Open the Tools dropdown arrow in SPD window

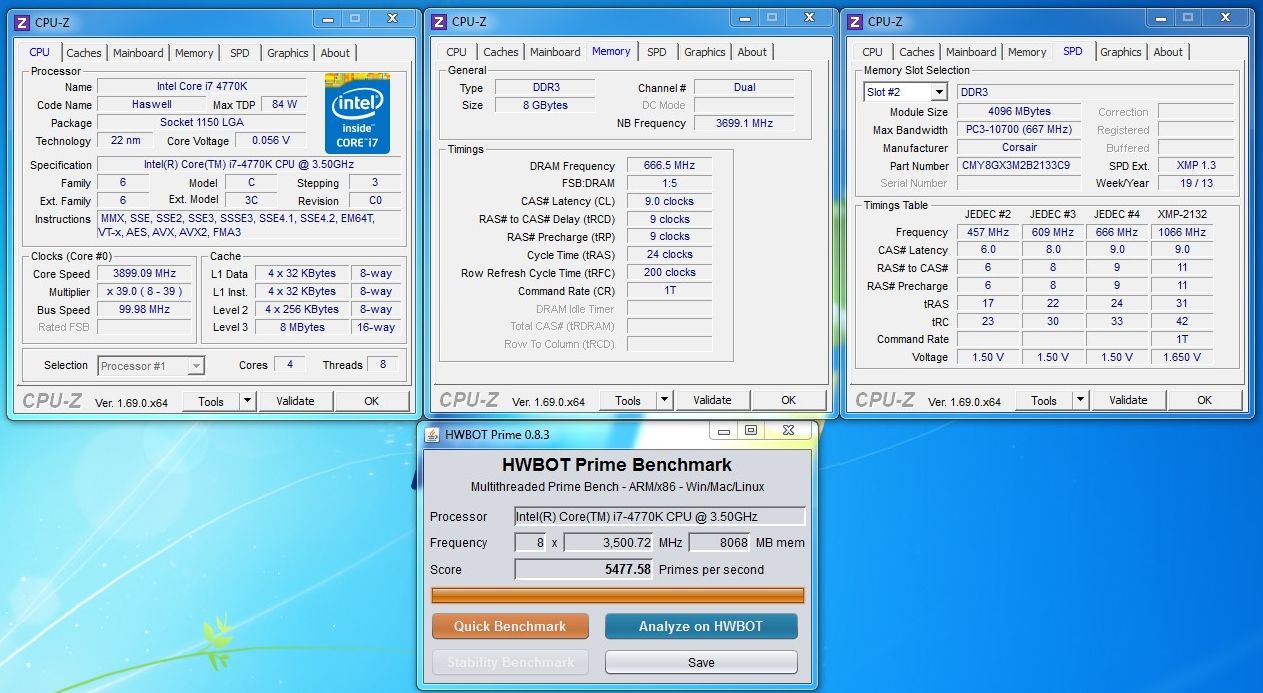(x=1080, y=400)
